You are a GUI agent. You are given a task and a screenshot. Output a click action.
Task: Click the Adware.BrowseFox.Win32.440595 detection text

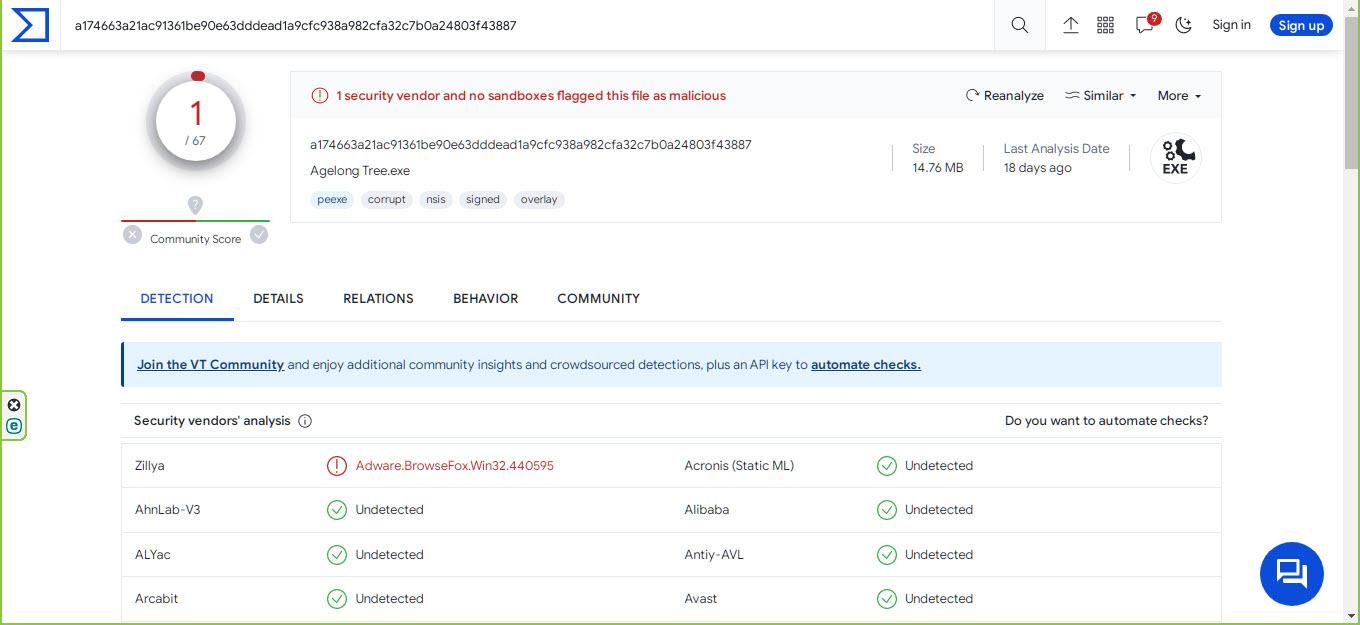tap(455, 466)
